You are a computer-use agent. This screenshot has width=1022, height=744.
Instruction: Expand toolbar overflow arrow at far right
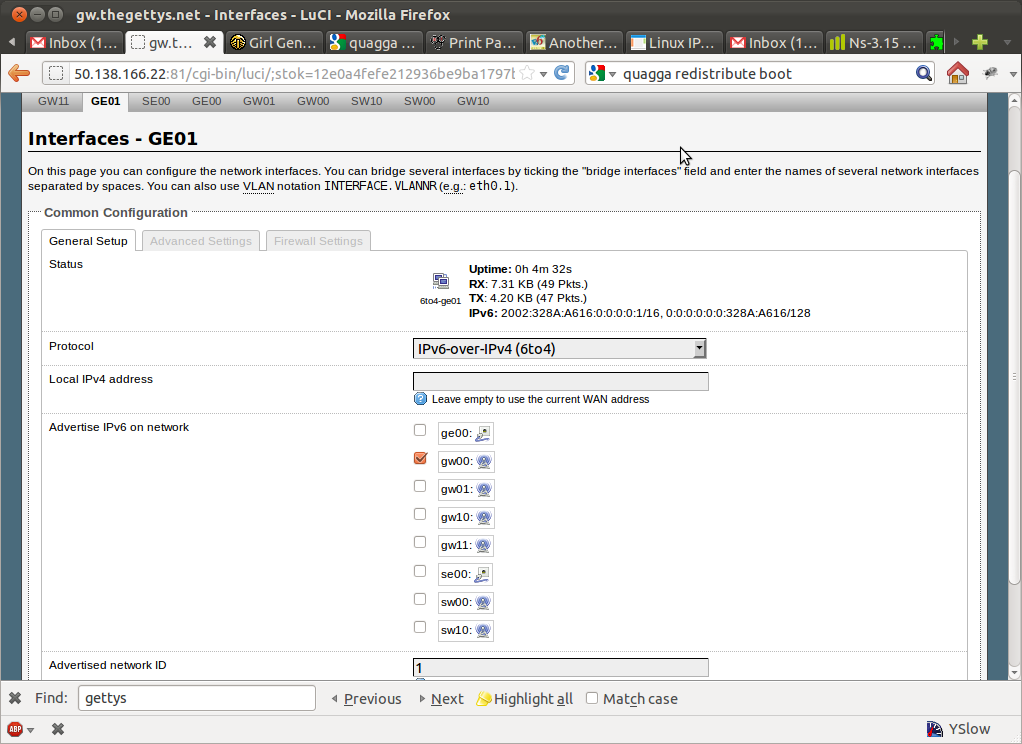[1014, 74]
